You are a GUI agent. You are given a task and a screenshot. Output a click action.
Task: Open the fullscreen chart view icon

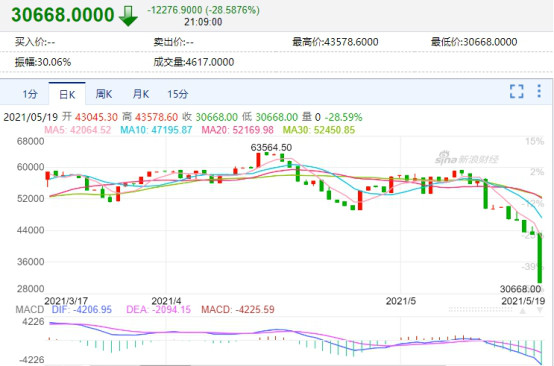click(x=517, y=92)
